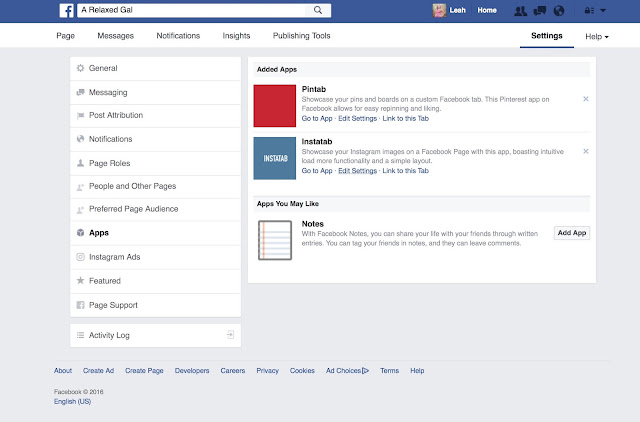Open the Featured settings label
640x422 pixels.
click(x=104, y=281)
